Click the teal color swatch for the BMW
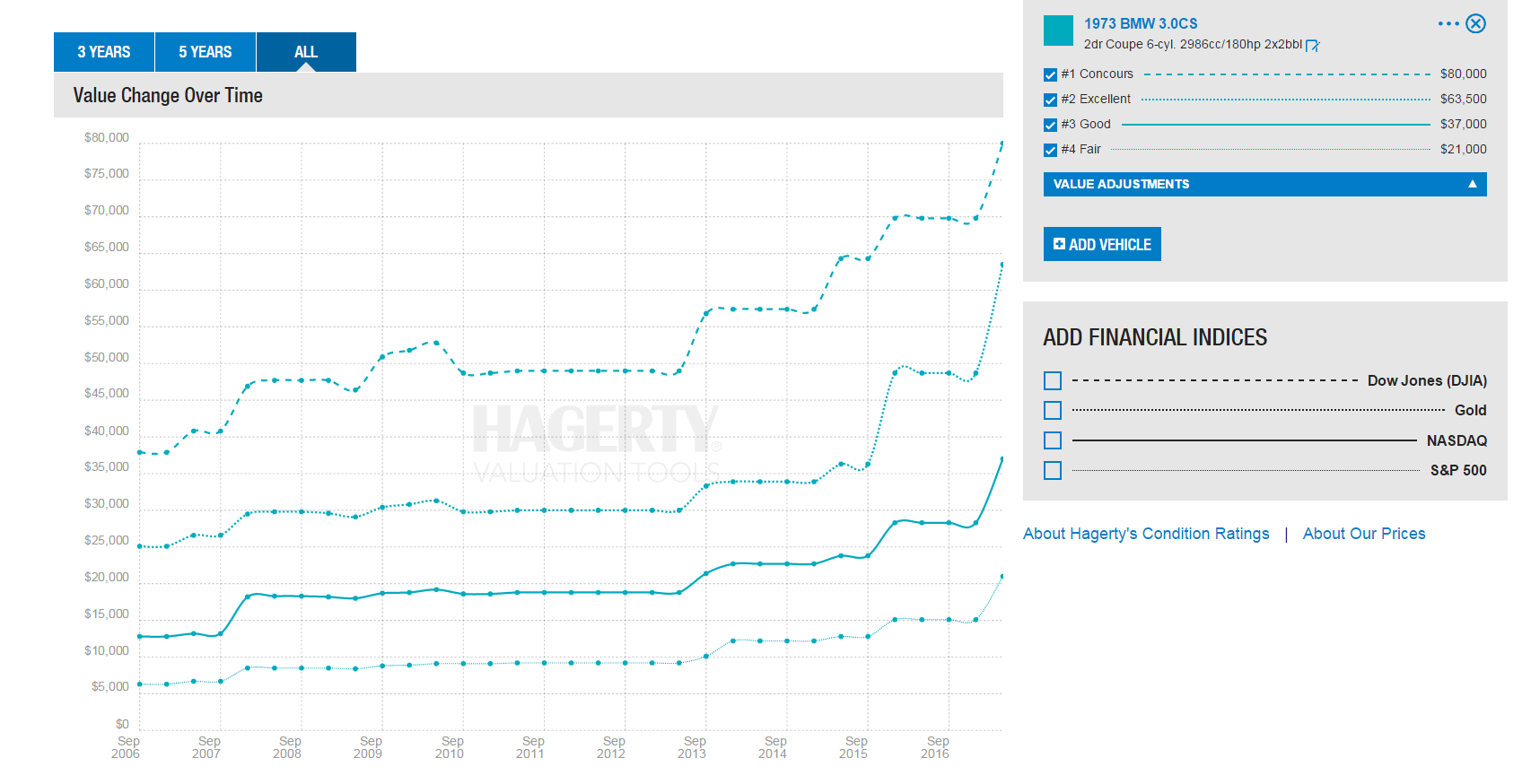Screen dimensions: 1531x784 pos(1058,30)
